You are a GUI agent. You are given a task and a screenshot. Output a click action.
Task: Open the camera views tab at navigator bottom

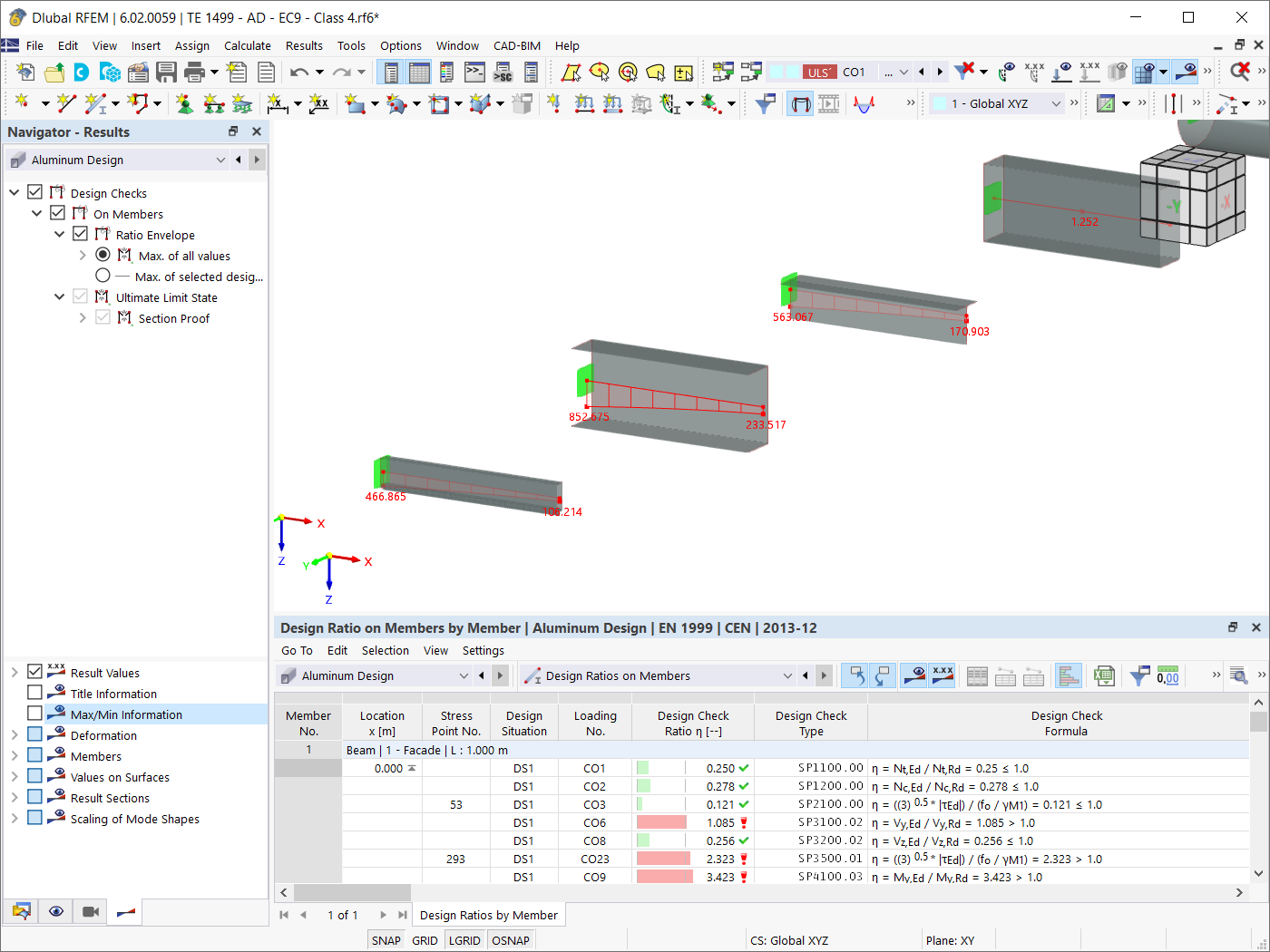(x=91, y=911)
